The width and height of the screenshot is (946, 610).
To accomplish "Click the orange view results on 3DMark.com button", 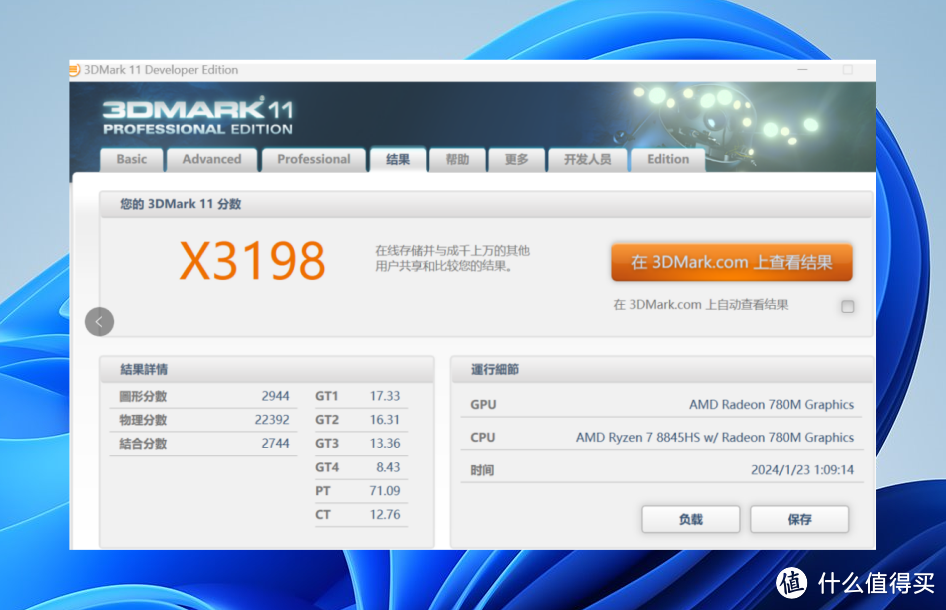I will tap(732, 262).
